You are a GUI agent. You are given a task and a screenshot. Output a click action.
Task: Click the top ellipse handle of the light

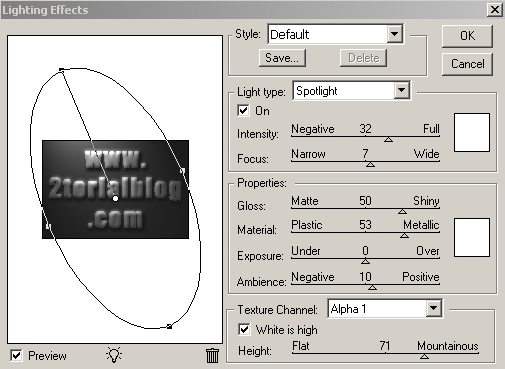click(61, 70)
